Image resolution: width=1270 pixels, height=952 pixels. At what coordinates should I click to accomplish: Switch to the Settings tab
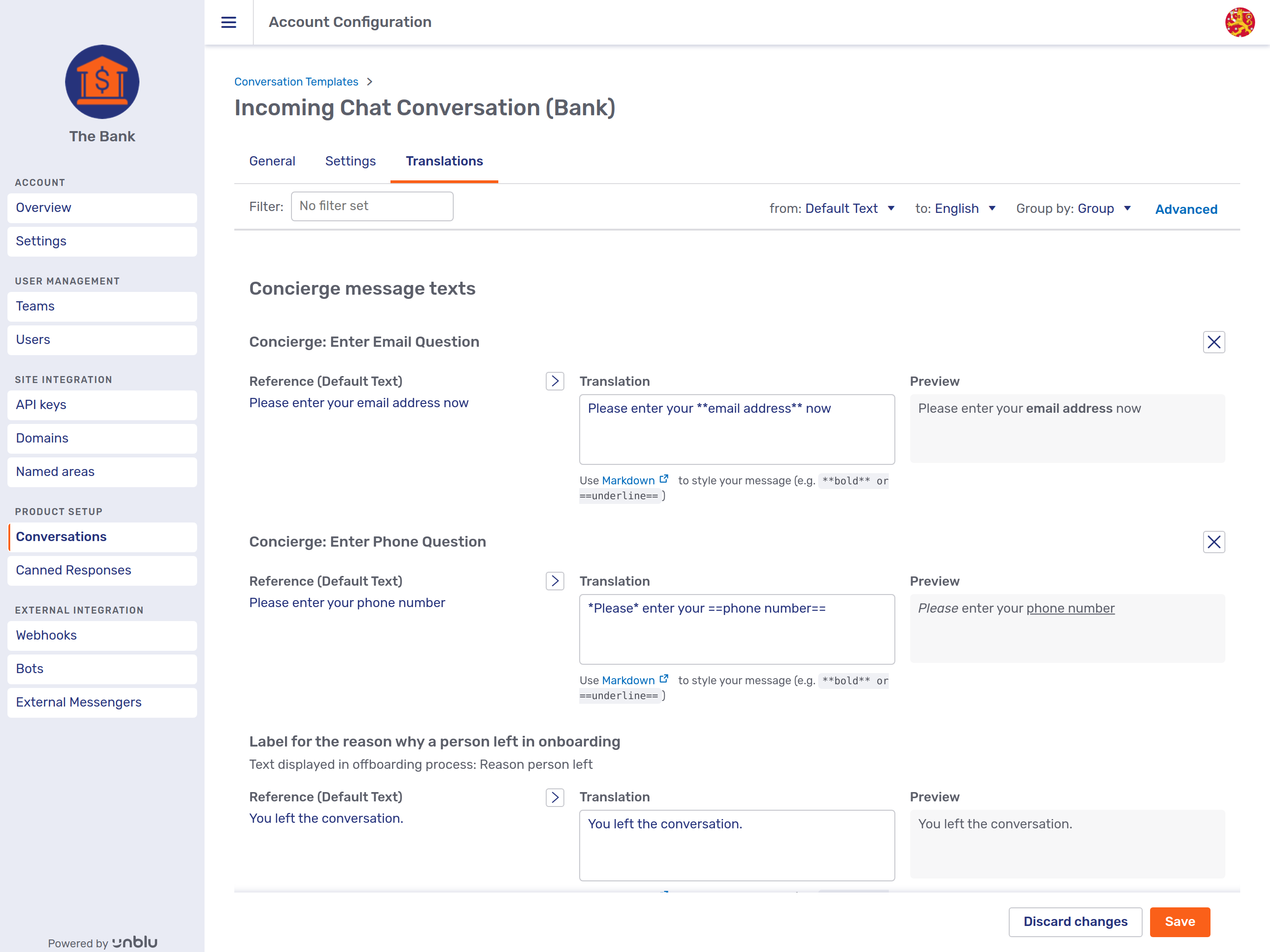click(x=350, y=161)
